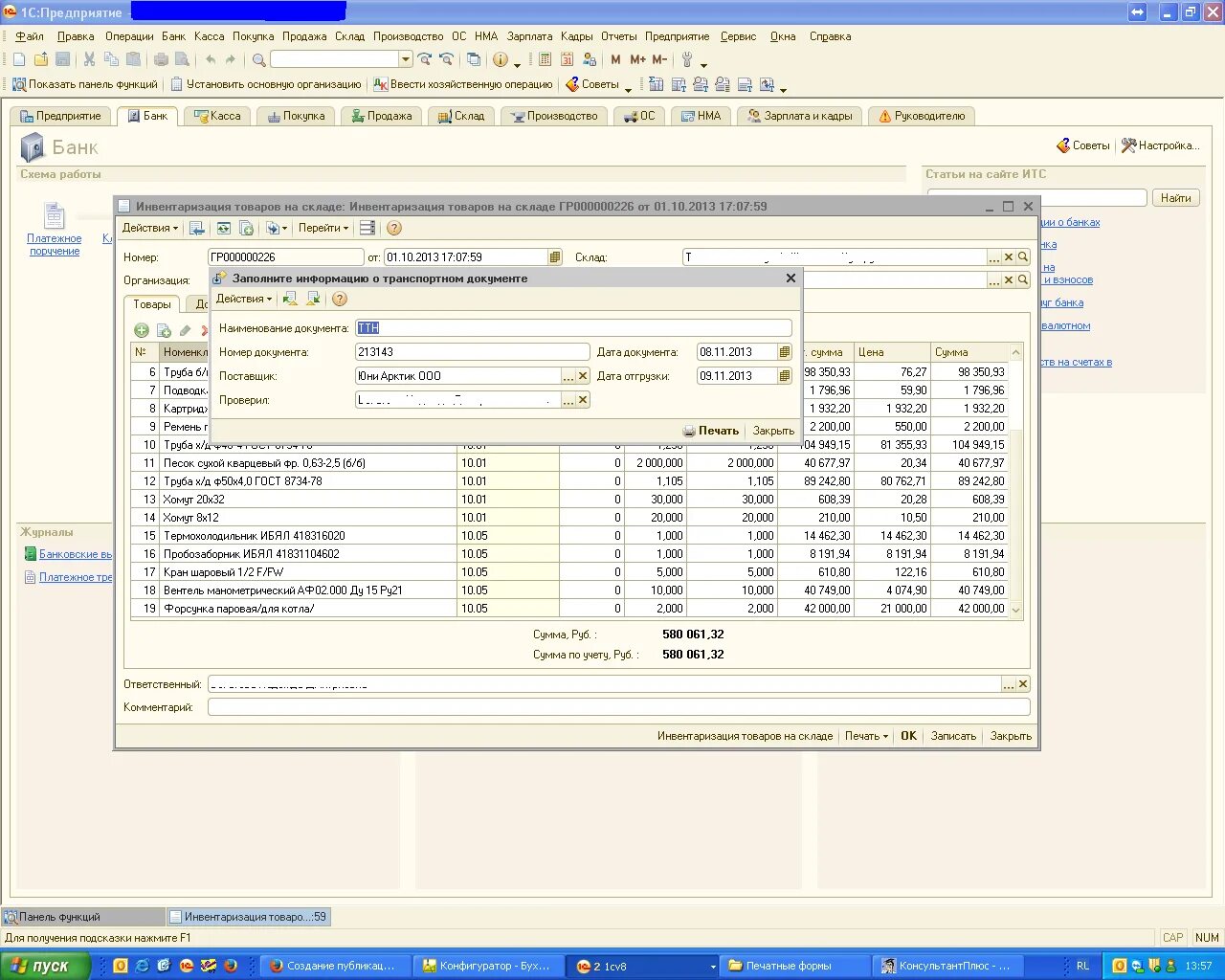This screenshot has height=980, width=1225.
Task: Open the Операции menu
Action: pyautogui.click(x=129, y=36)
